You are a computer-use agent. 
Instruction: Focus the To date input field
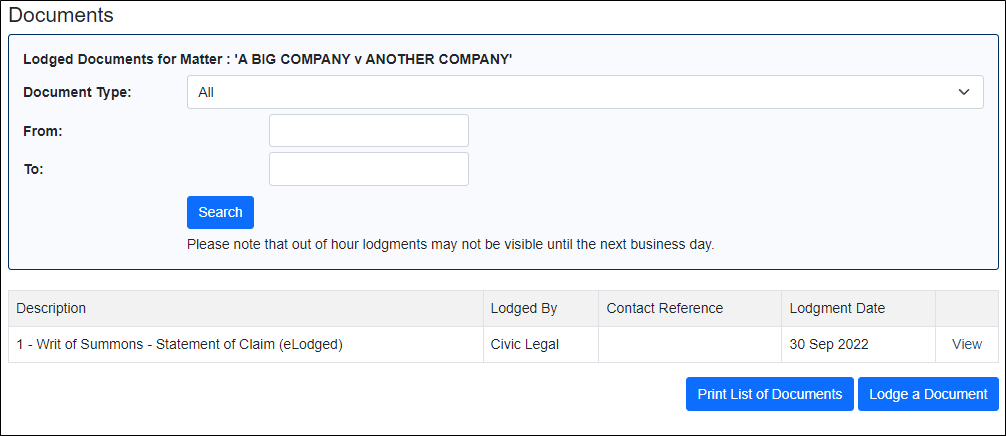[369, 169]
